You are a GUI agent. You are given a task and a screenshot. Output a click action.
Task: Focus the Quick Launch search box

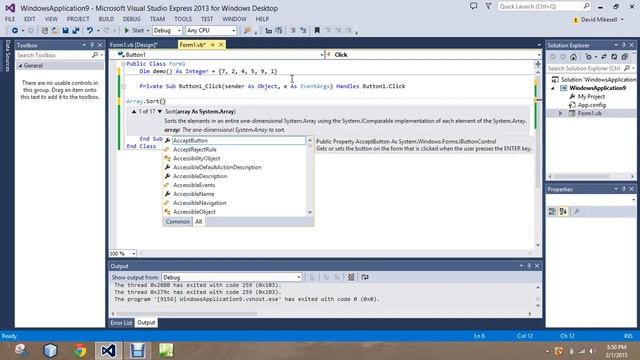(x=544, y=6)
